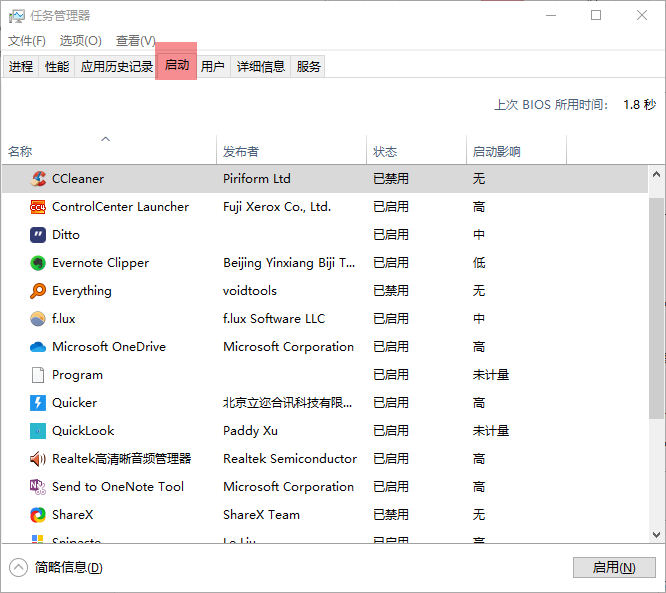Select the Quicker lightning icon
Image resolution: width=666 pixels, height=593 pixels.
click(38, 403)
